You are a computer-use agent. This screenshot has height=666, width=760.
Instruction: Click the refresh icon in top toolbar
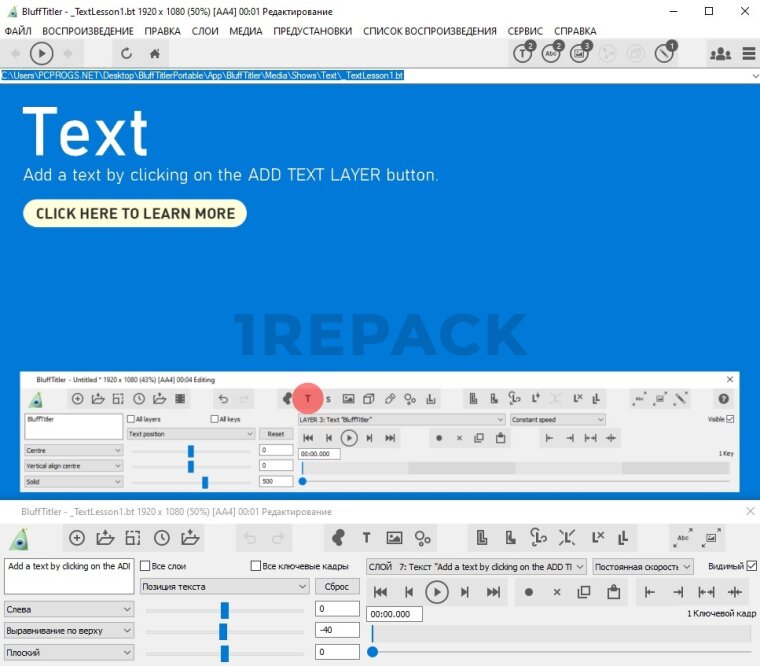click(126, 54)
